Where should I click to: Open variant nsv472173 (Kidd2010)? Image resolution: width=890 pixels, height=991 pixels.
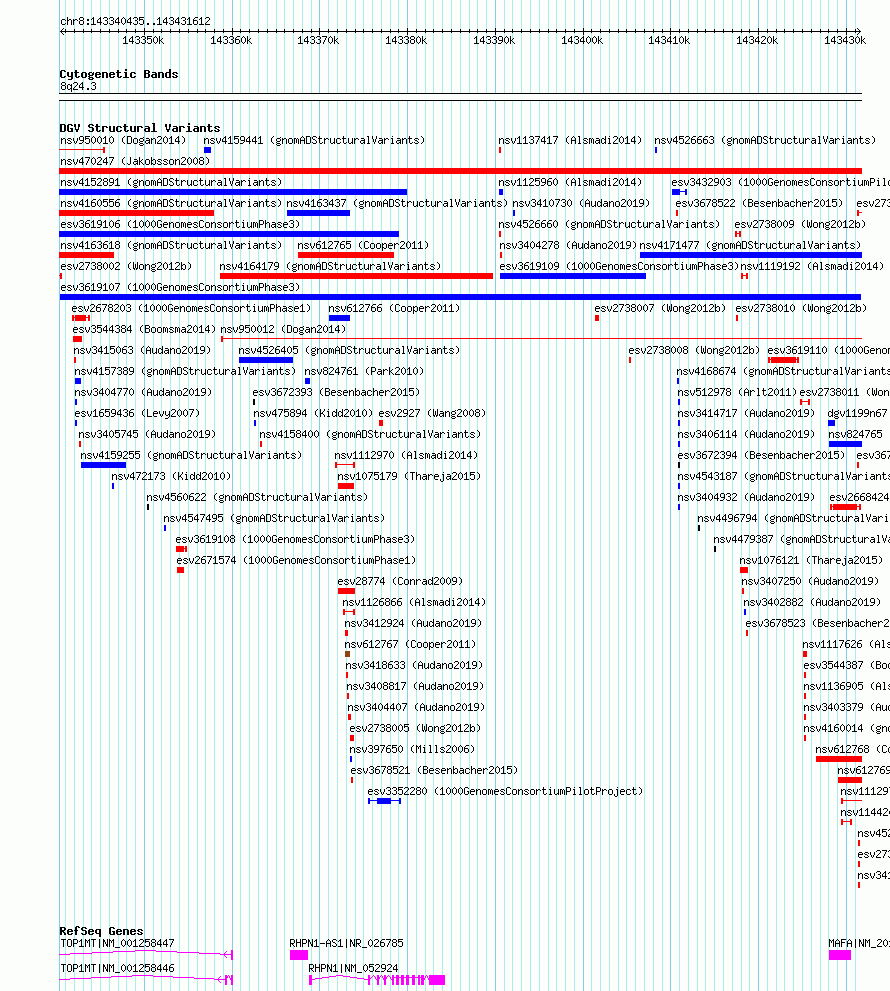pos(171,477)
